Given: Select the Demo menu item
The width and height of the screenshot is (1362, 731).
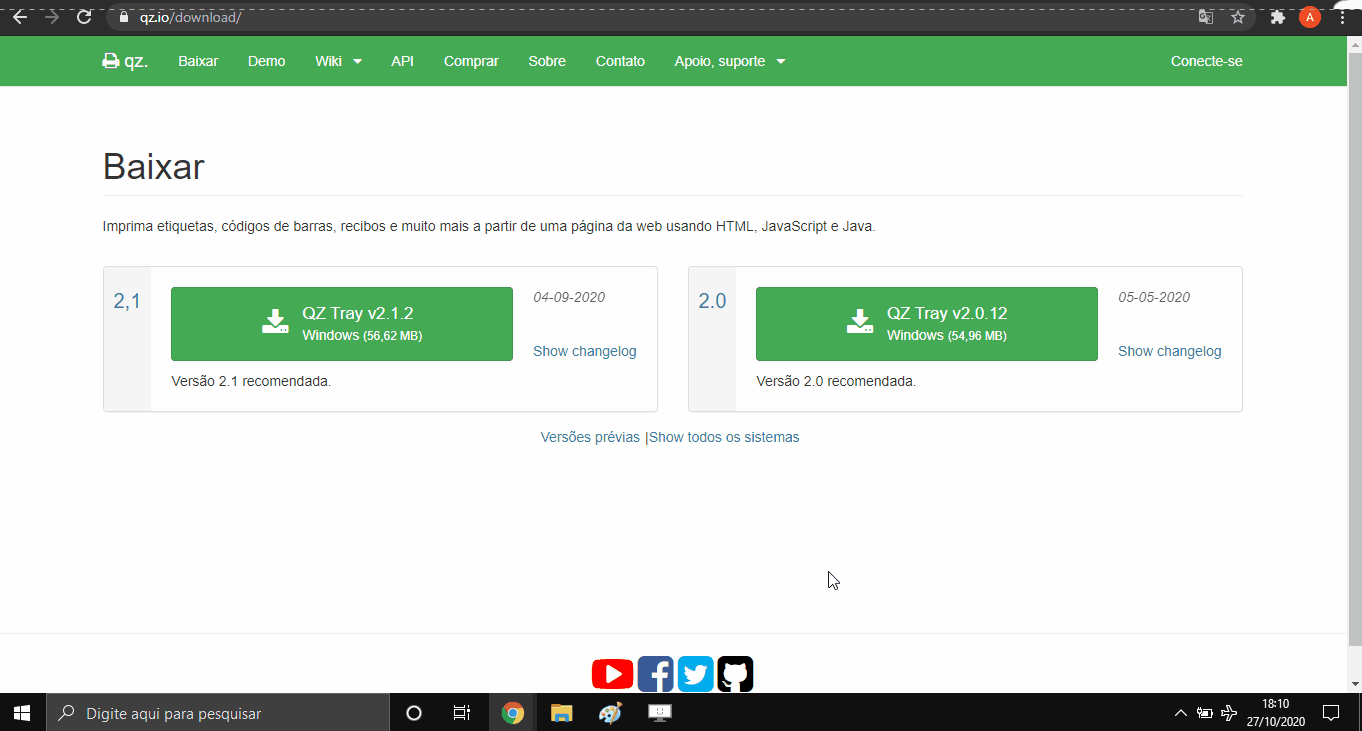Looking at the screenshot, I should click(266, 60).
